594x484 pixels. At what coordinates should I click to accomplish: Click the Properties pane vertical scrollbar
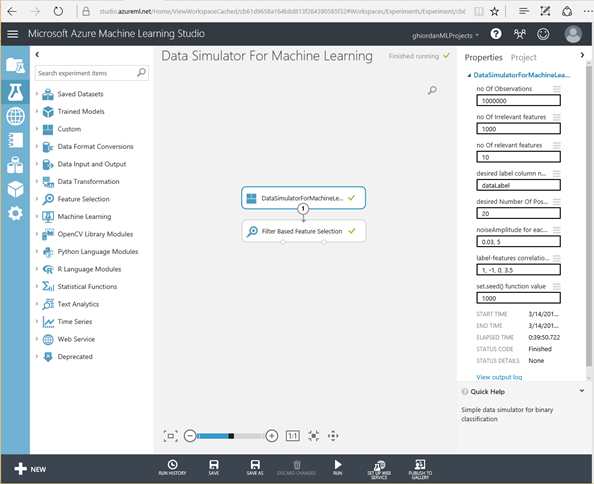tap(588, 217)
